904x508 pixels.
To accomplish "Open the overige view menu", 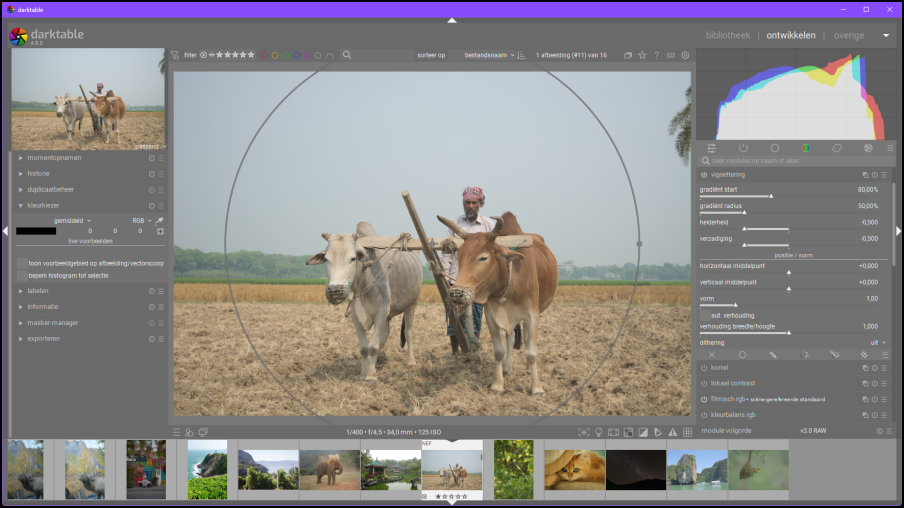I will 848,35.
